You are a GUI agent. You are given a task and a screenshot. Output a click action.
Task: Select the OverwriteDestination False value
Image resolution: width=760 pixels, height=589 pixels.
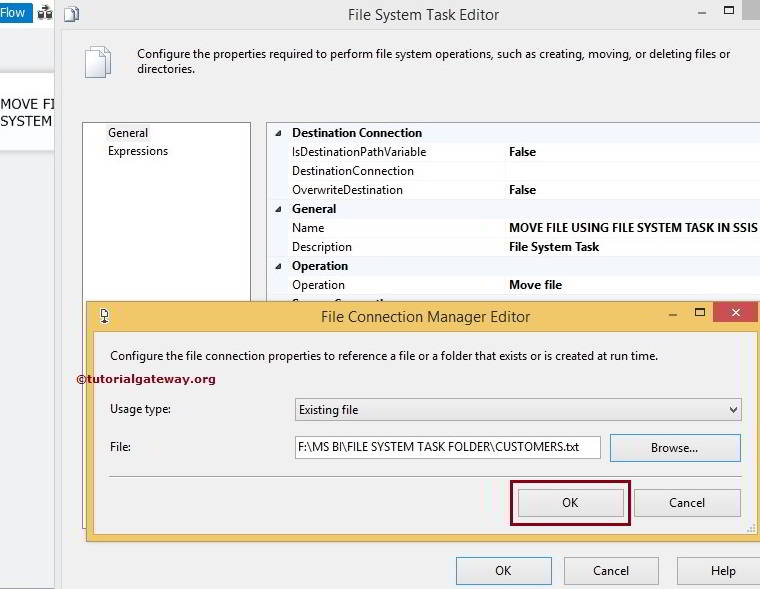(522, 190)
